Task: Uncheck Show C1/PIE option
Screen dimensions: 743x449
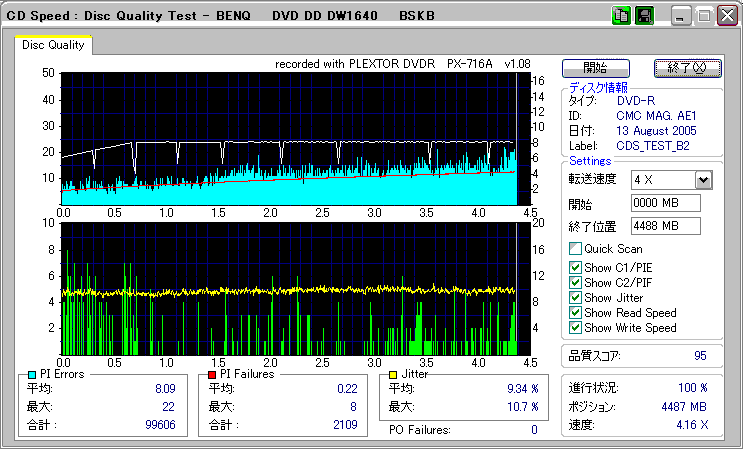Action: [x=575, y=267]
